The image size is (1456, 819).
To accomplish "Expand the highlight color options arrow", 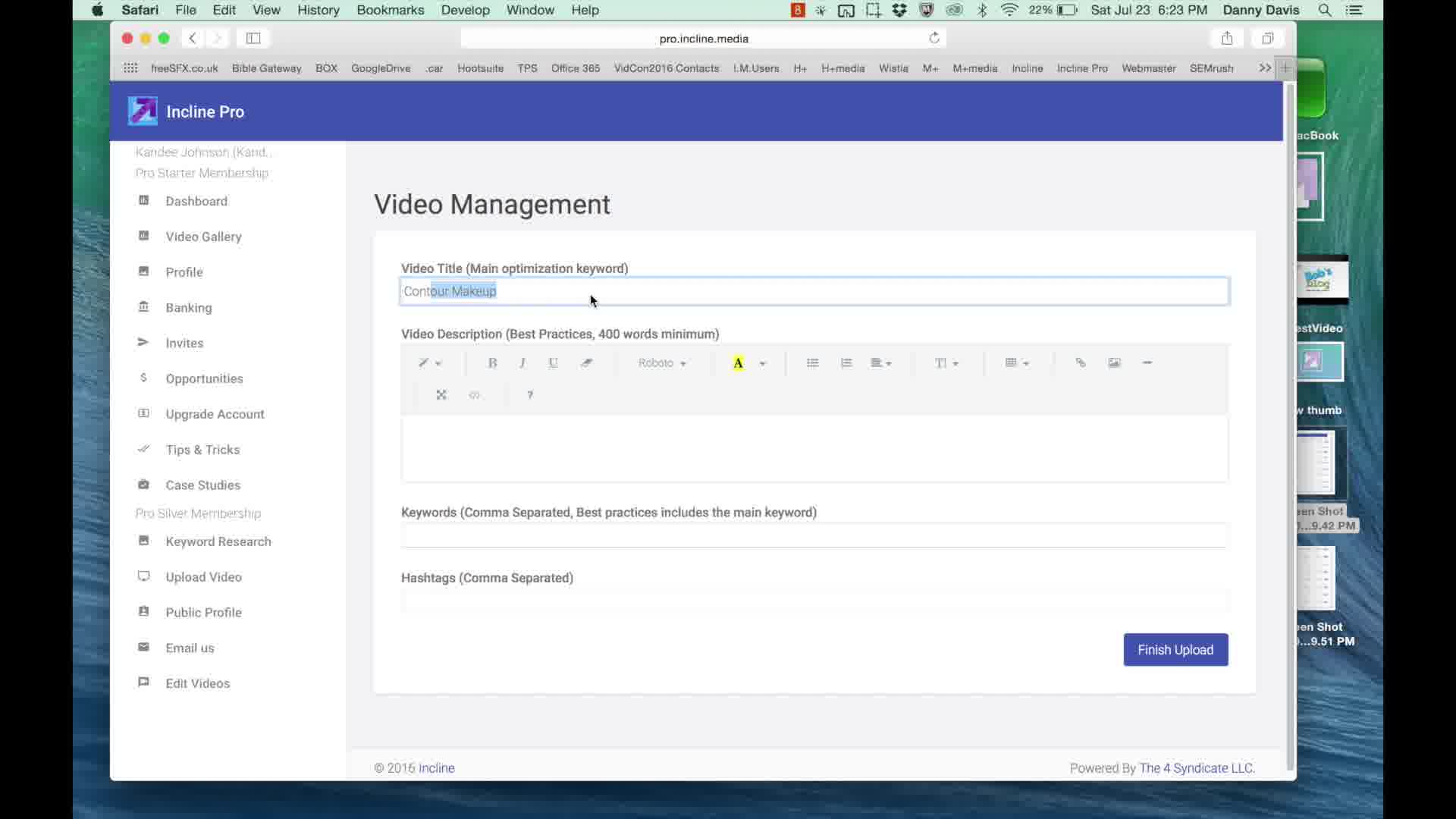I will [763, 363].
